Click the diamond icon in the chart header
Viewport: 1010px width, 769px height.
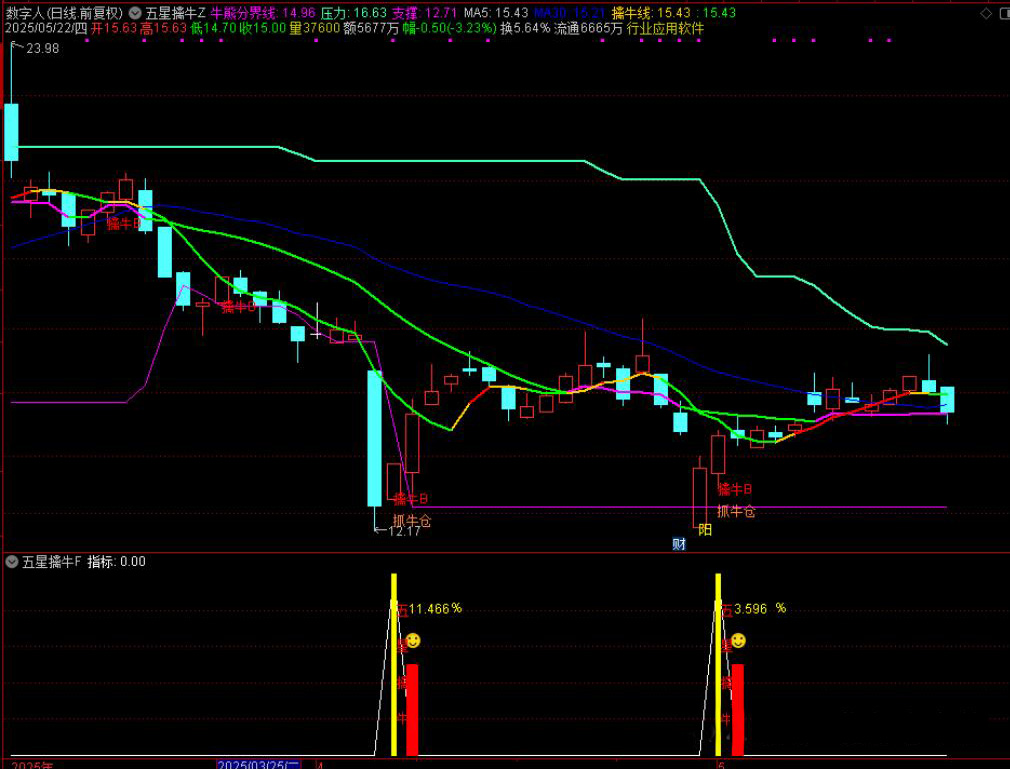(985, 13)
